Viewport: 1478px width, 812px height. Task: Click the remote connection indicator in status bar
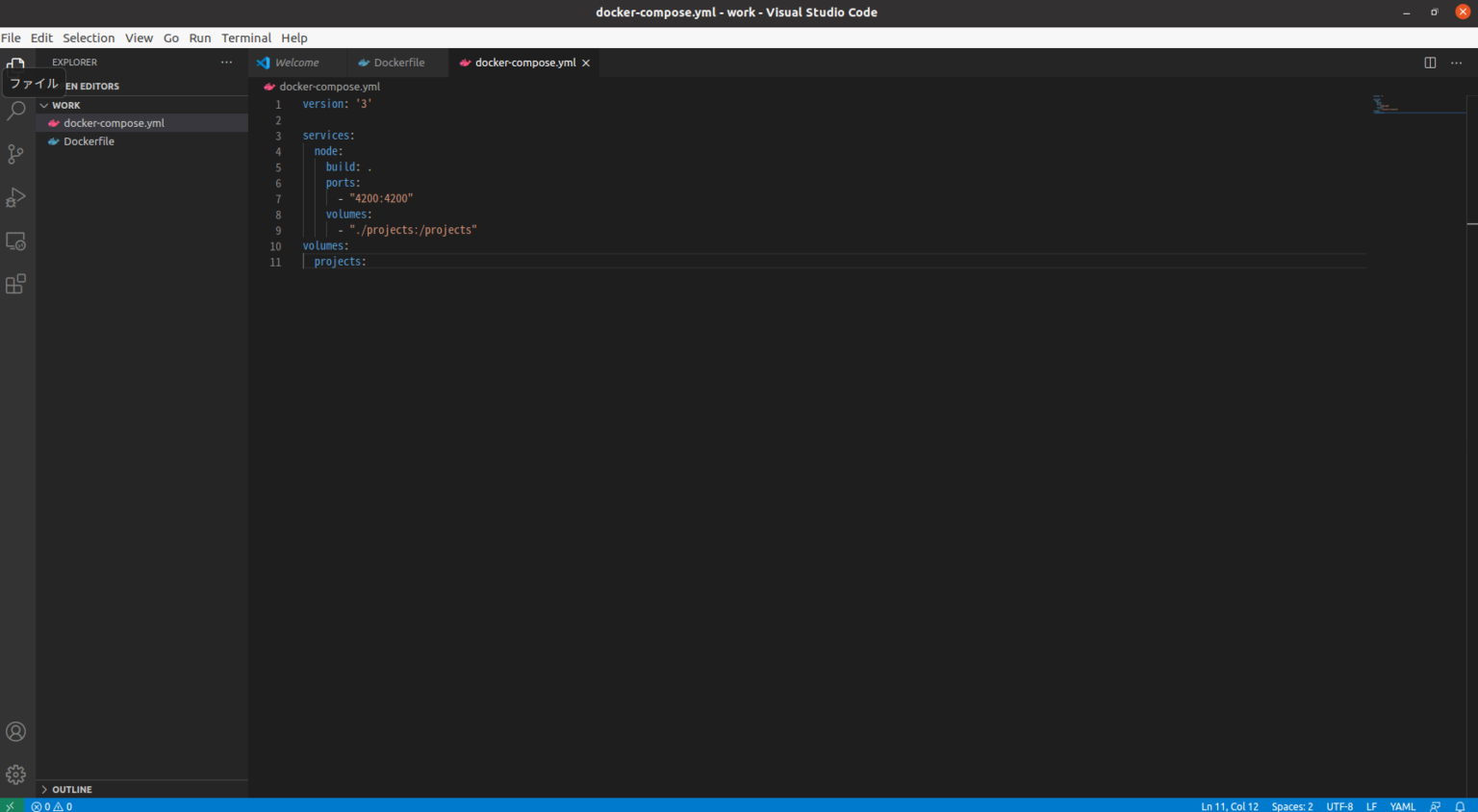(x=9, y=806)
